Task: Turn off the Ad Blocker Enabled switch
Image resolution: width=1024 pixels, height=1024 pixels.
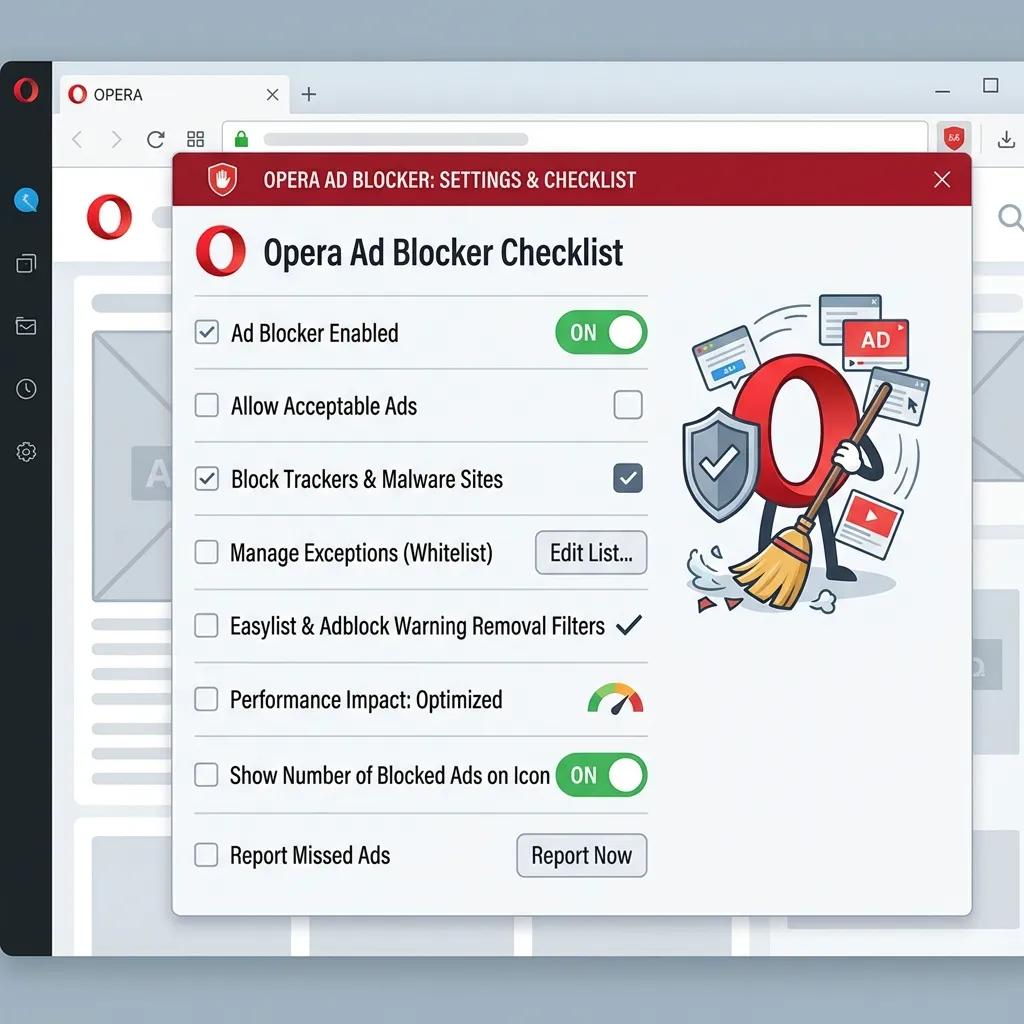Action: point(601,332)
